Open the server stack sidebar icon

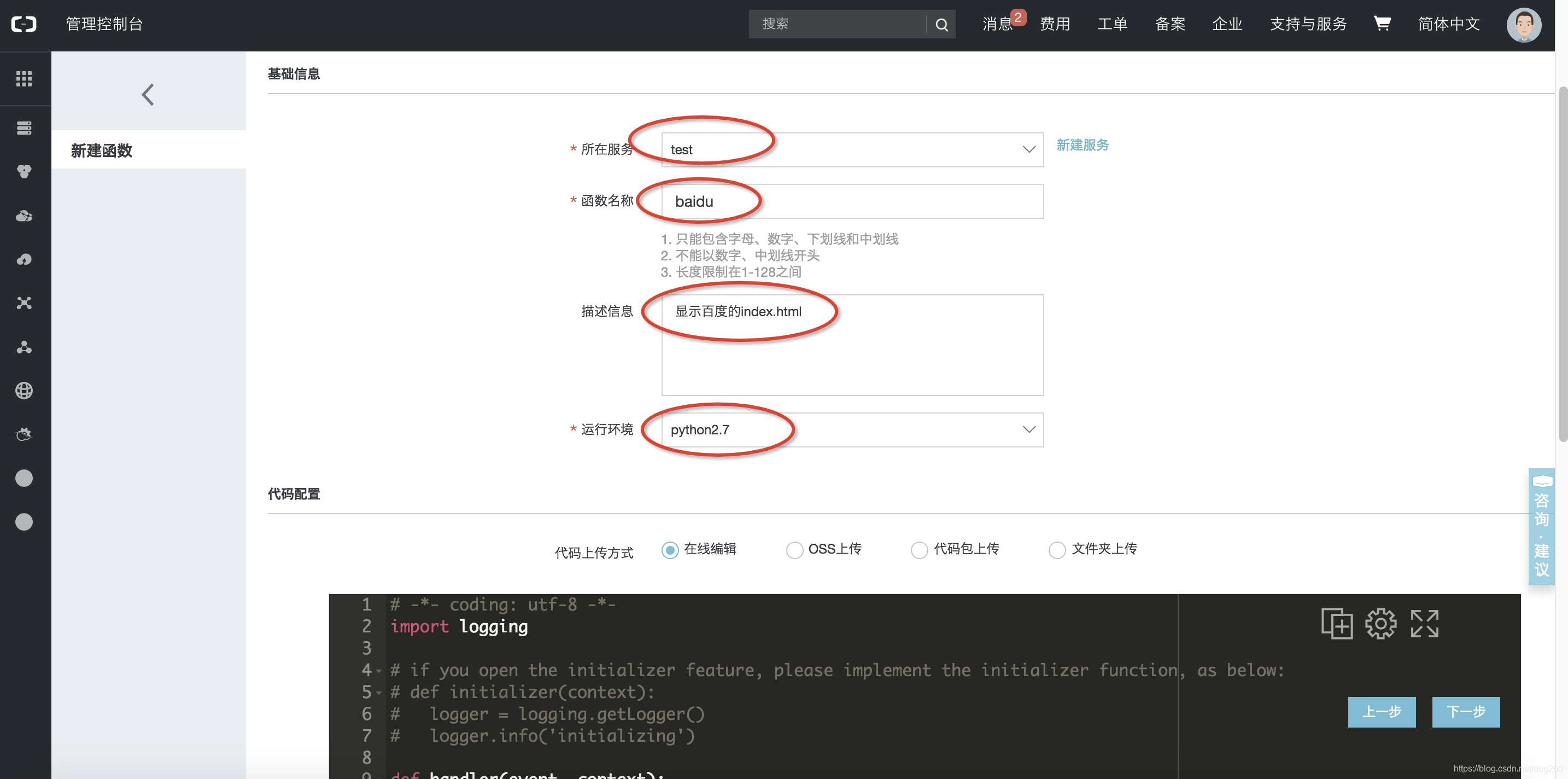tap(24, 128)
